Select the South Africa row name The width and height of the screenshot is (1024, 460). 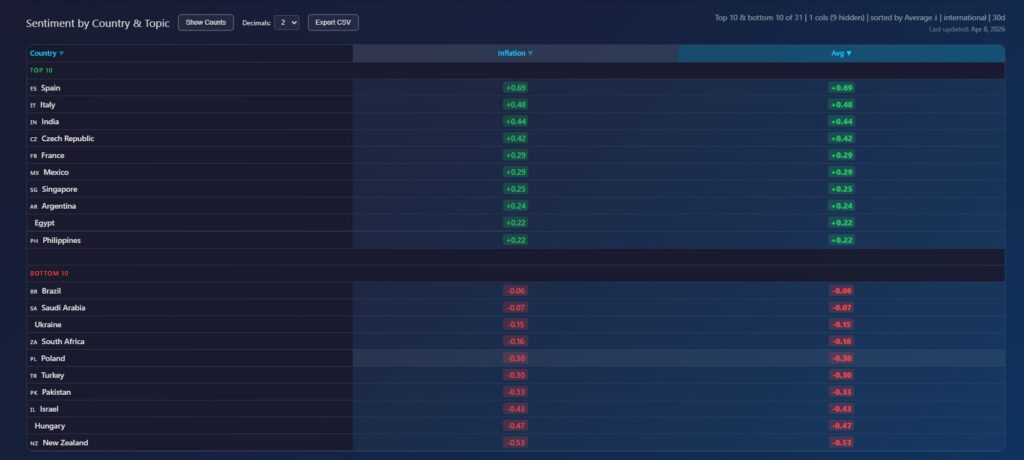pyautogui.click(x=63, y=342)
